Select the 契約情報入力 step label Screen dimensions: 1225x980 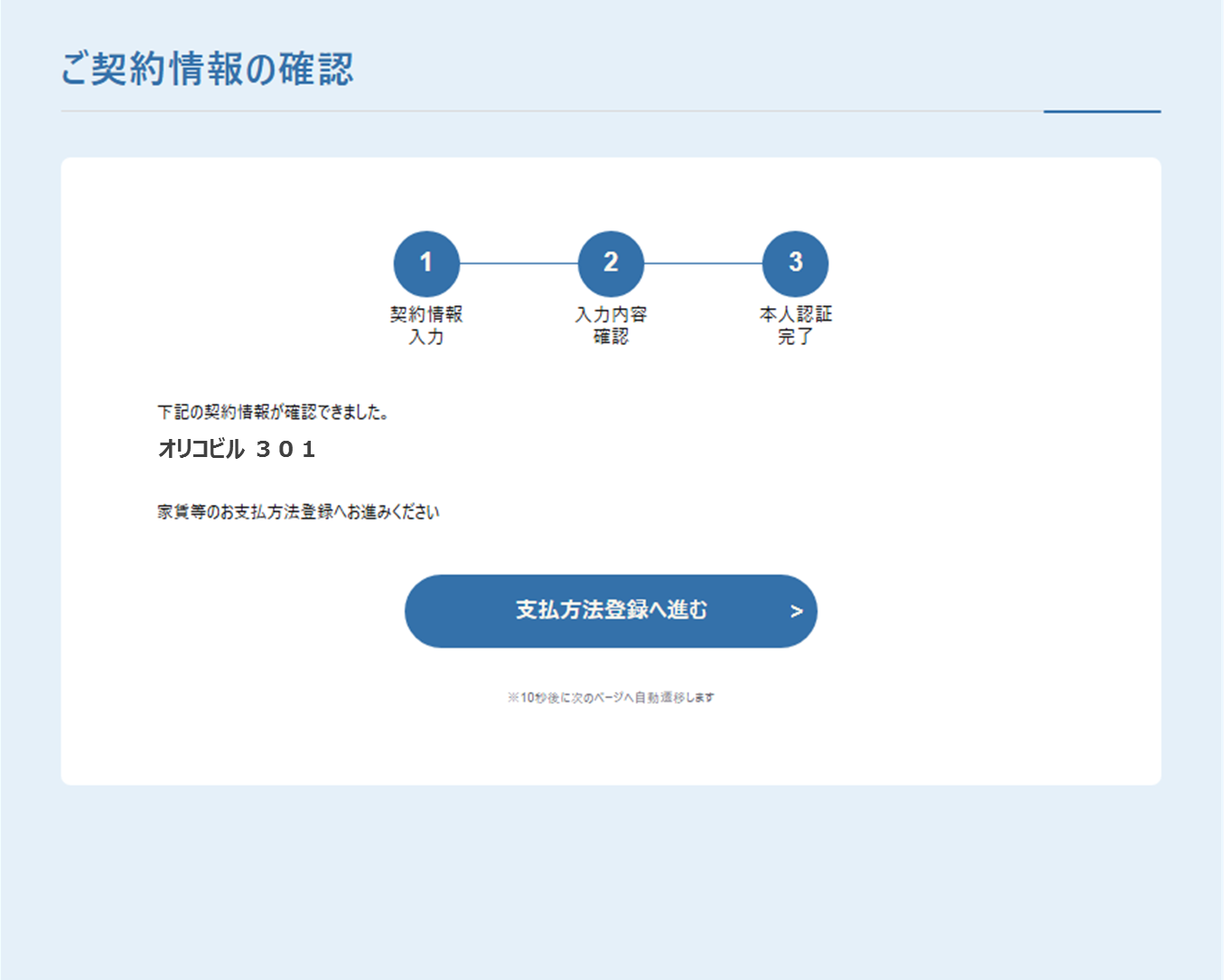click(426, 325)
